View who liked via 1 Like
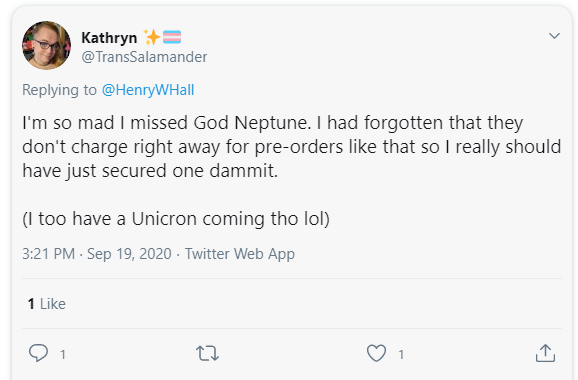This screenshot has width=578, height=380. click(47, 304)
